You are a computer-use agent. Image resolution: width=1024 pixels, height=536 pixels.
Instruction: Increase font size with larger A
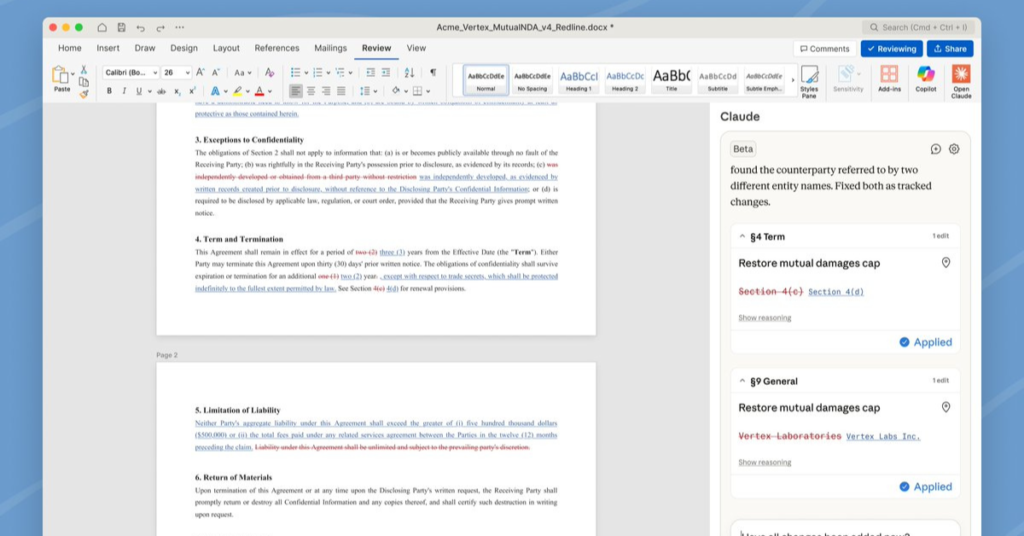[x=200, y=72]
